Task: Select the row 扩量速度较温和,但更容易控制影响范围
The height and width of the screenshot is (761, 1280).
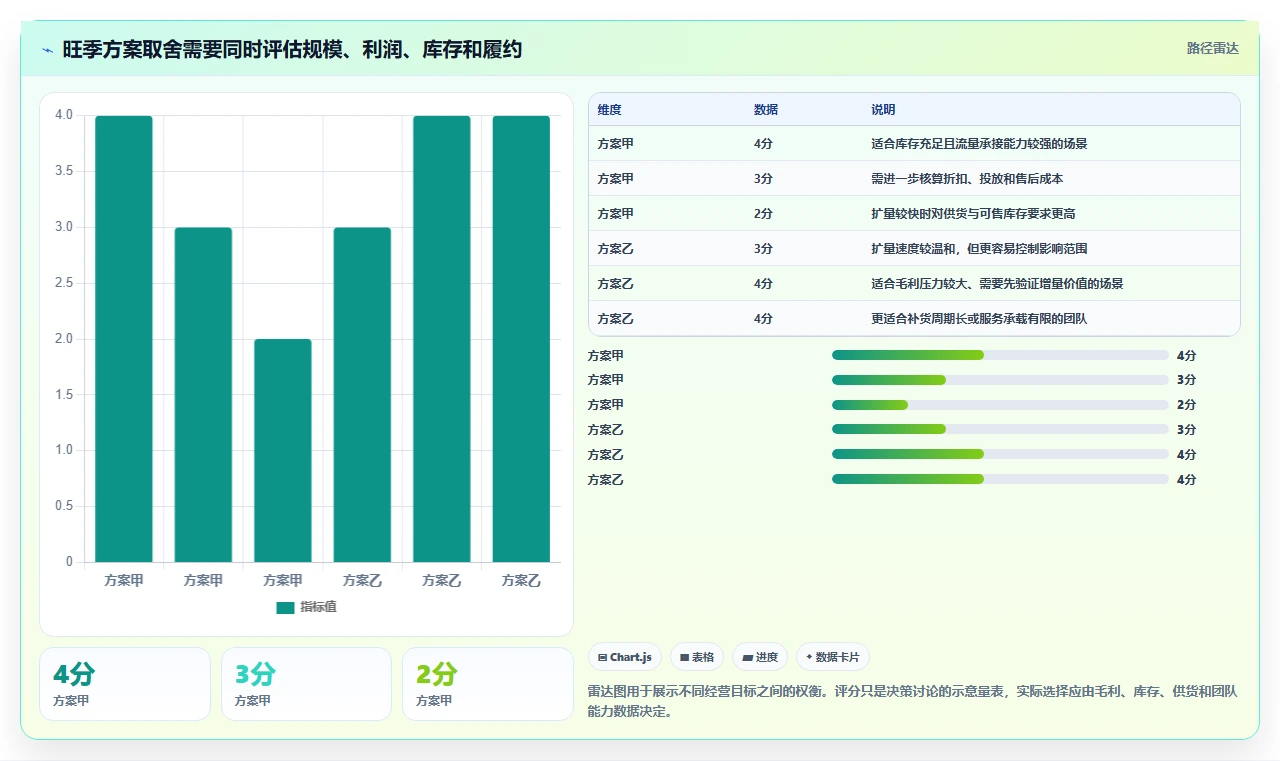Action: (x=914, y=249)
